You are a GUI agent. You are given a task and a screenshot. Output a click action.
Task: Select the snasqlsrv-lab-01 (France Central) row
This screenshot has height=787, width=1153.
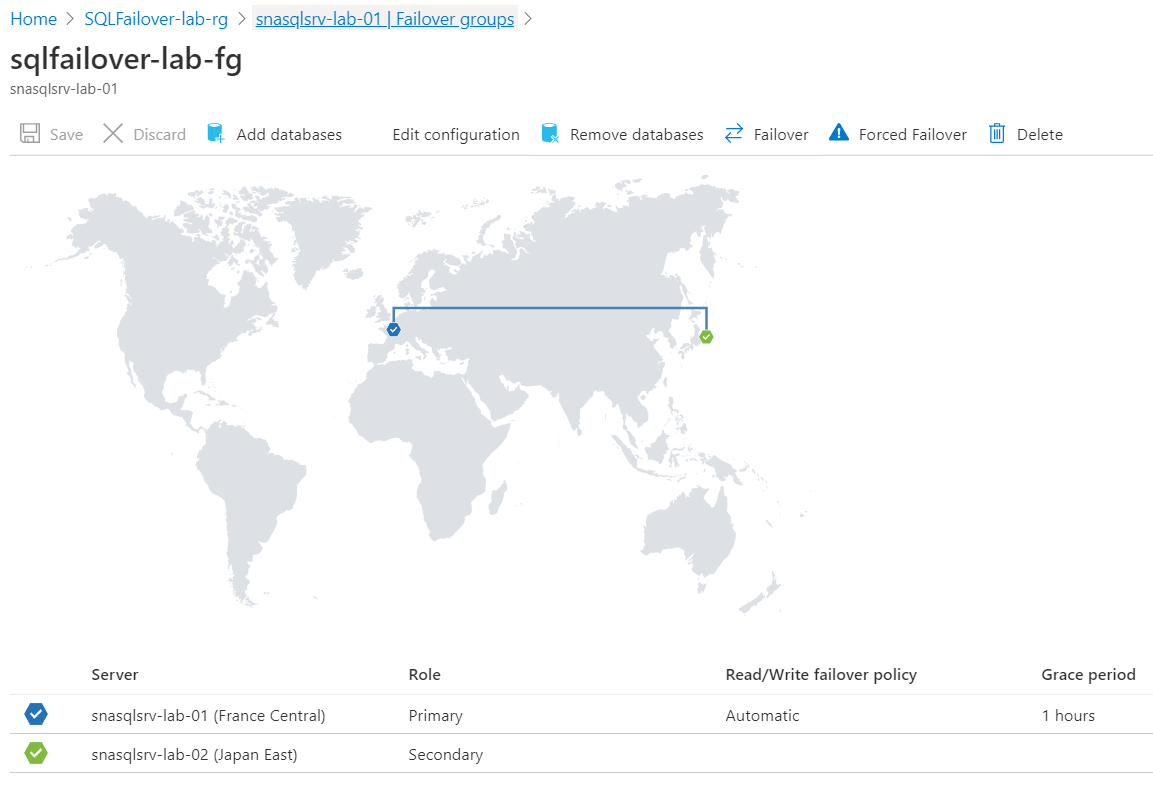(581, 715)
